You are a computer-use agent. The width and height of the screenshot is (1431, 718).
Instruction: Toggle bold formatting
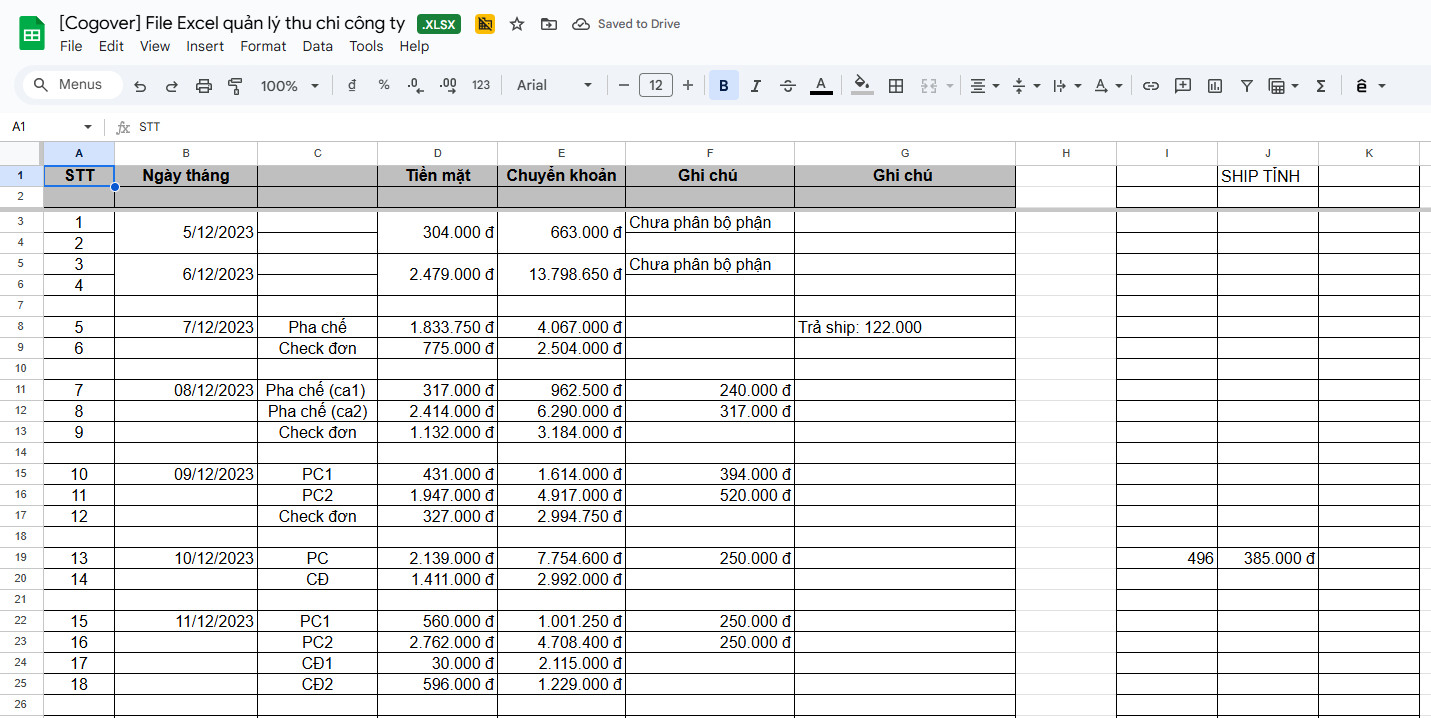[723, 85]
